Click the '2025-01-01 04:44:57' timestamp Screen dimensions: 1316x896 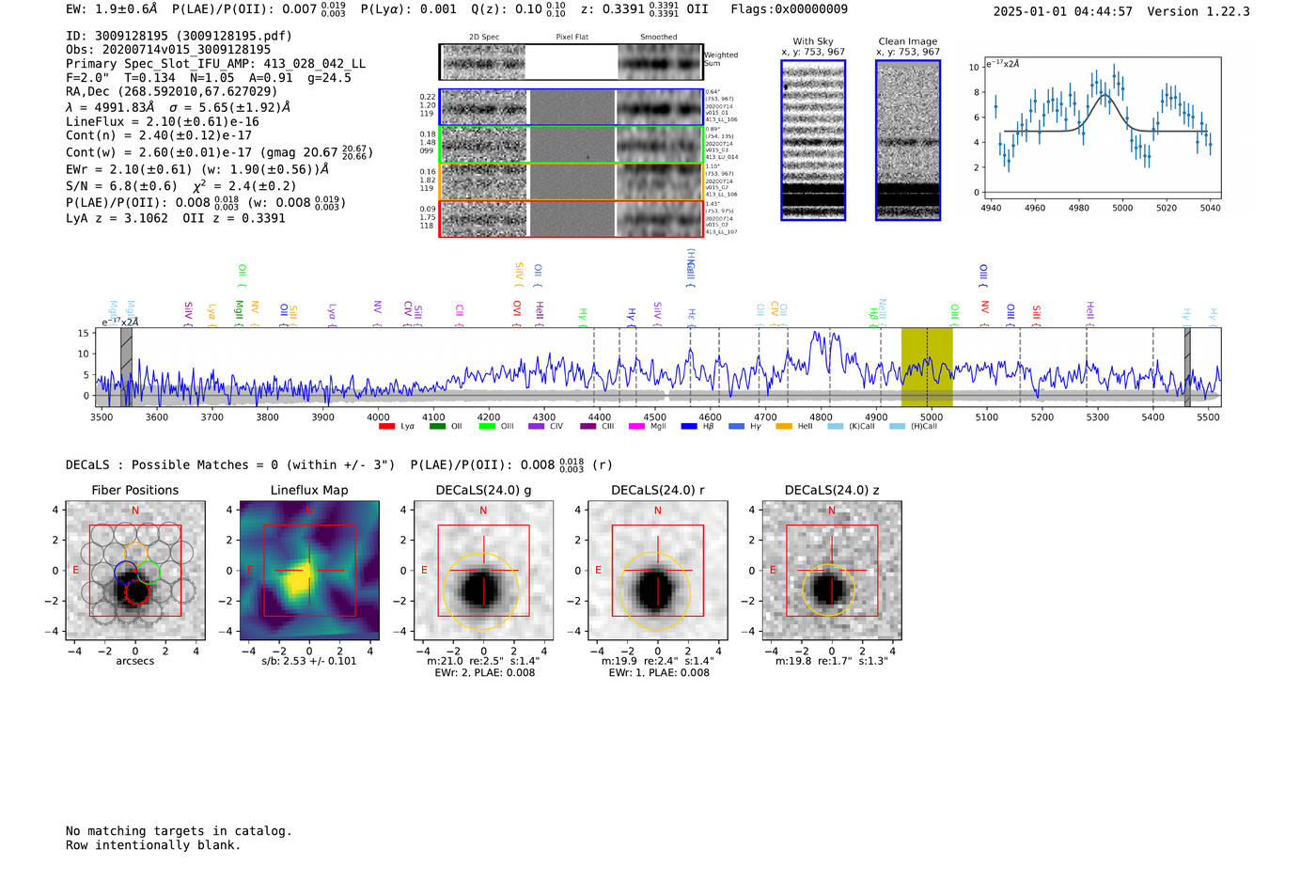(x=1062, y=12)
